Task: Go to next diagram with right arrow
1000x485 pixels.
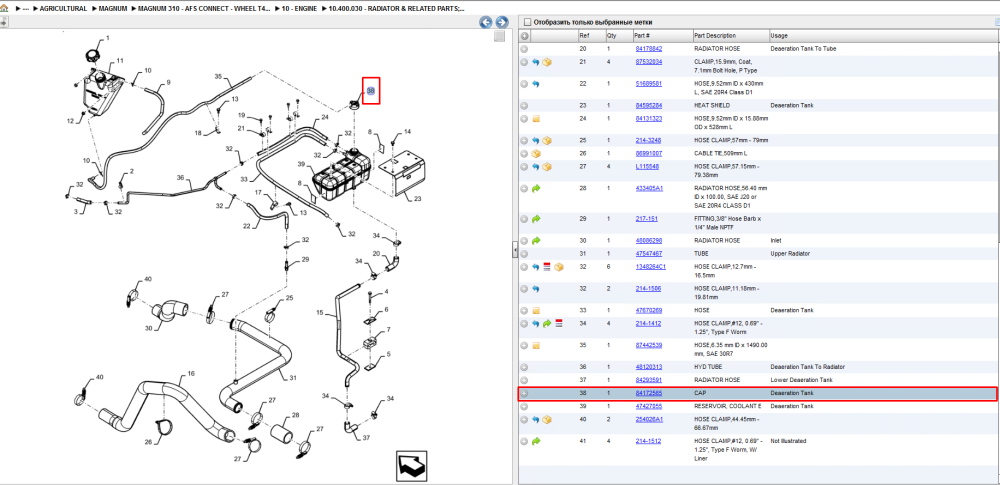Action: 502,22
